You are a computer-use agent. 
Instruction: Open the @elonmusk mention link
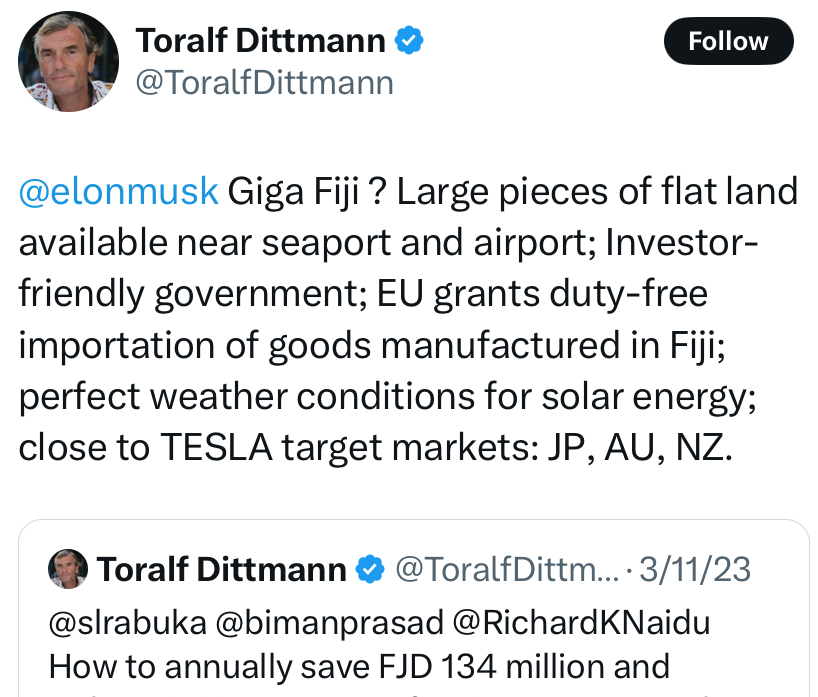(x=118, y=190)
